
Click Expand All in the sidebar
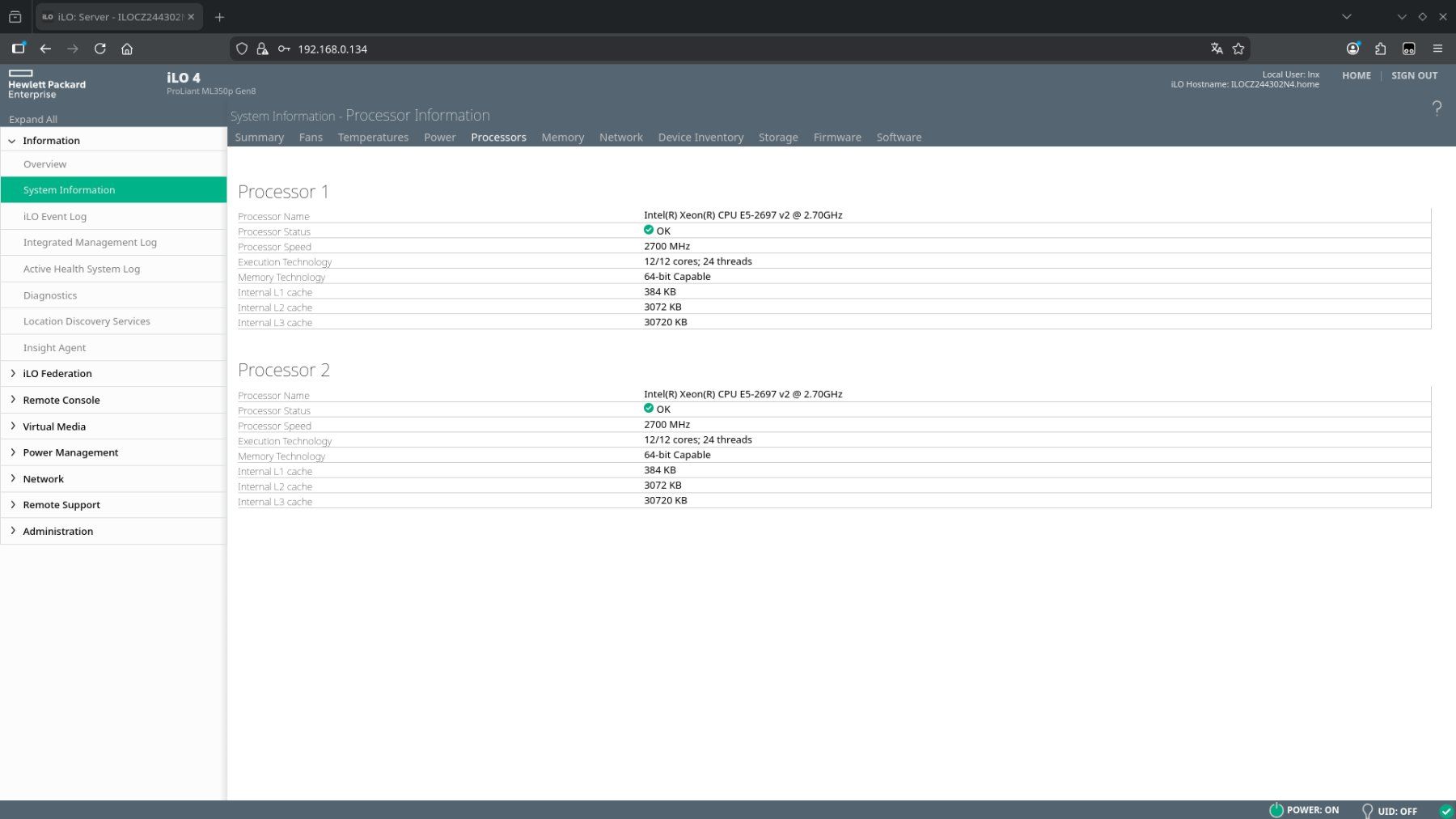[33, 119]
